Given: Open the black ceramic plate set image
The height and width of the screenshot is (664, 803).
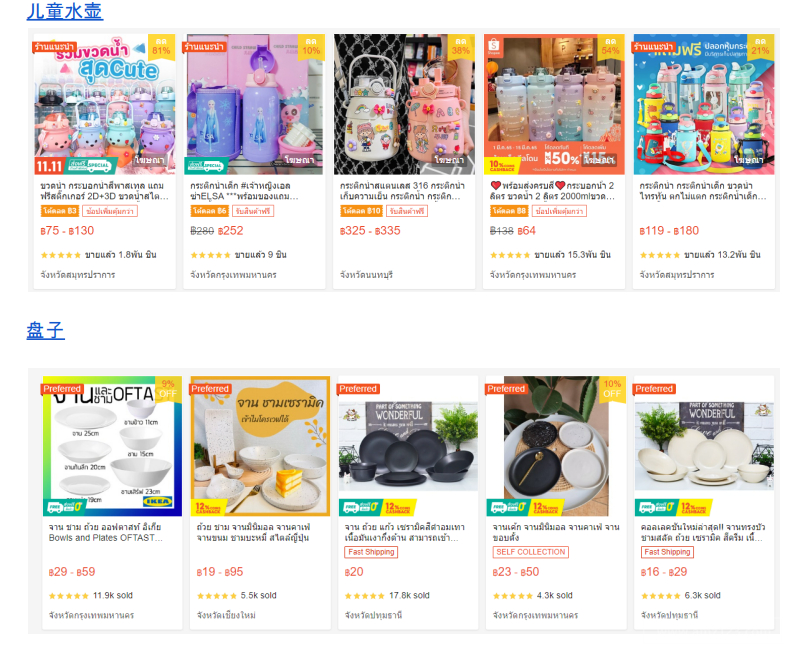Looking at the screenshot, I should coord(408,446).
